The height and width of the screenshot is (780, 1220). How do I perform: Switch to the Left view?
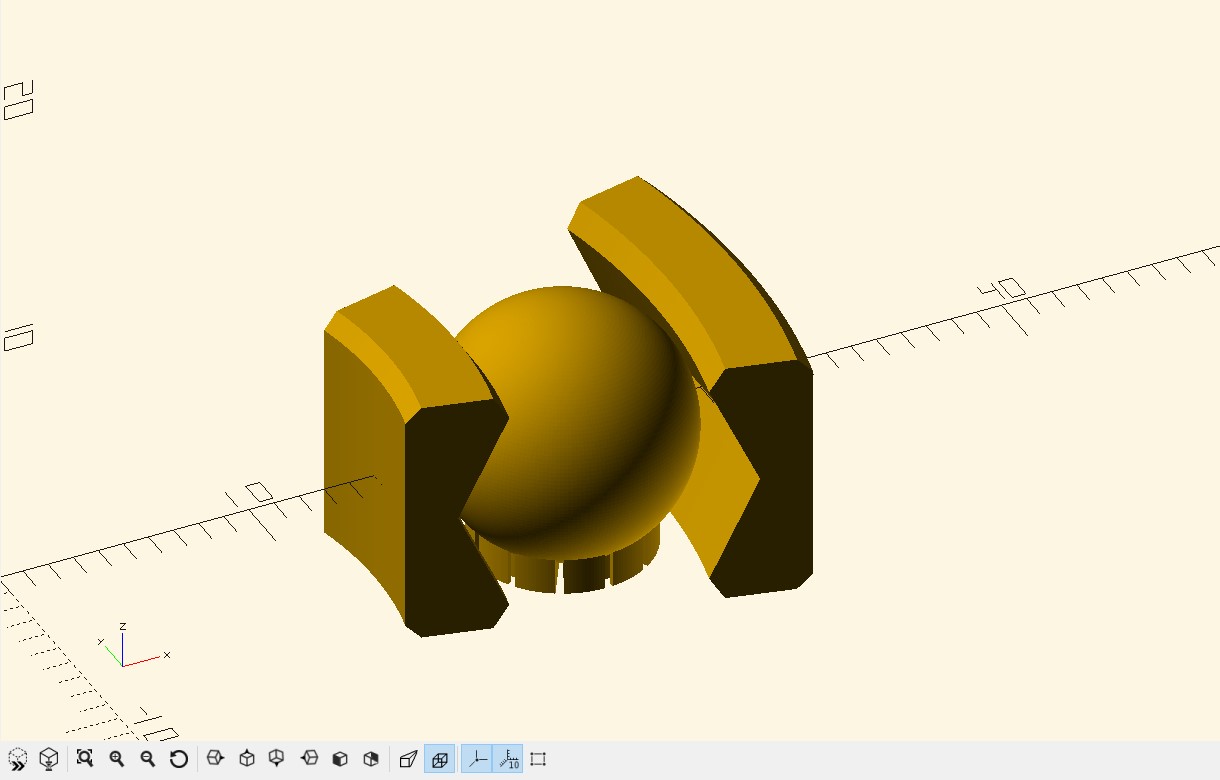[309, 759]
